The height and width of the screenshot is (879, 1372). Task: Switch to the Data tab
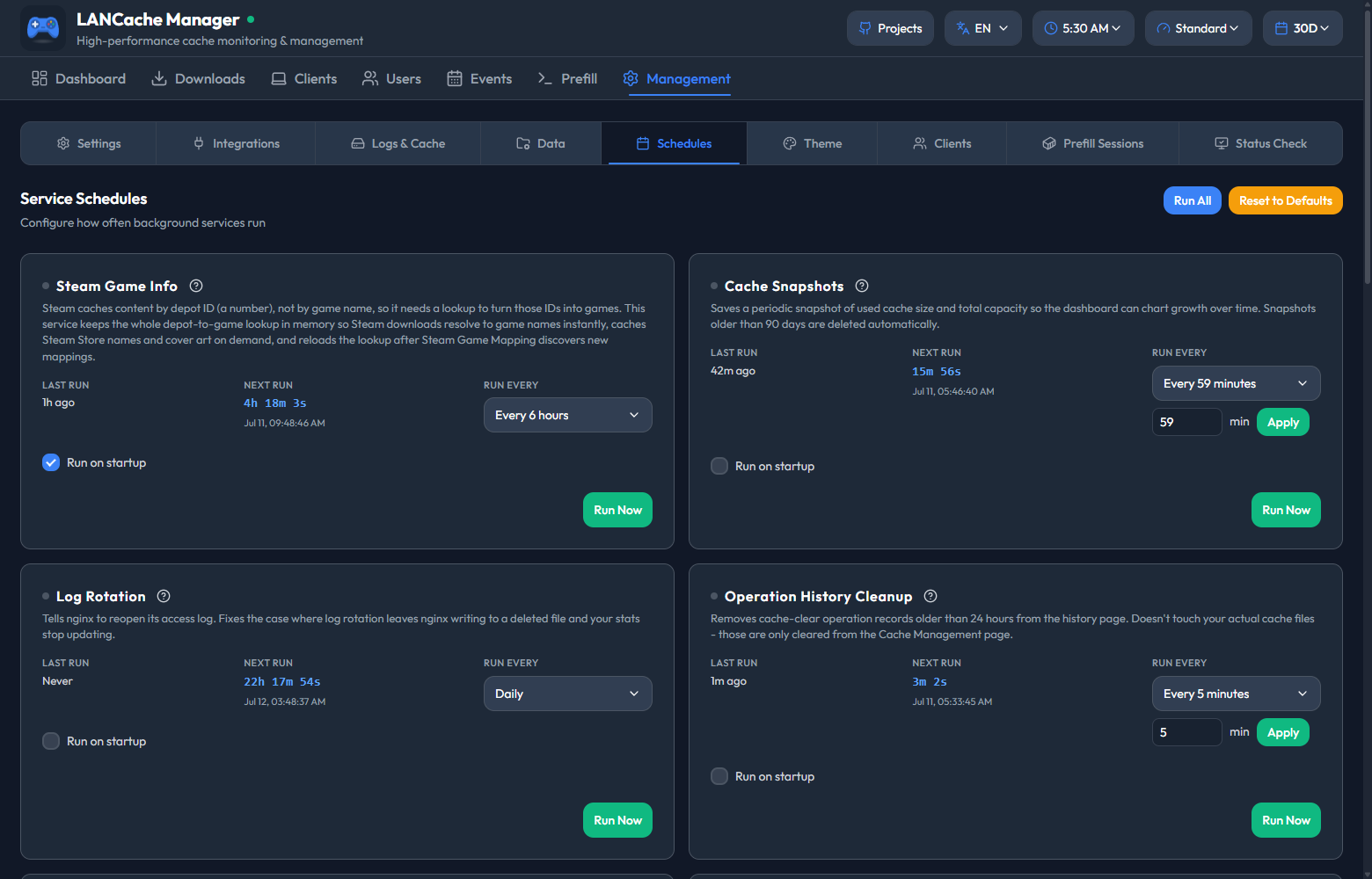pos(541,143)
